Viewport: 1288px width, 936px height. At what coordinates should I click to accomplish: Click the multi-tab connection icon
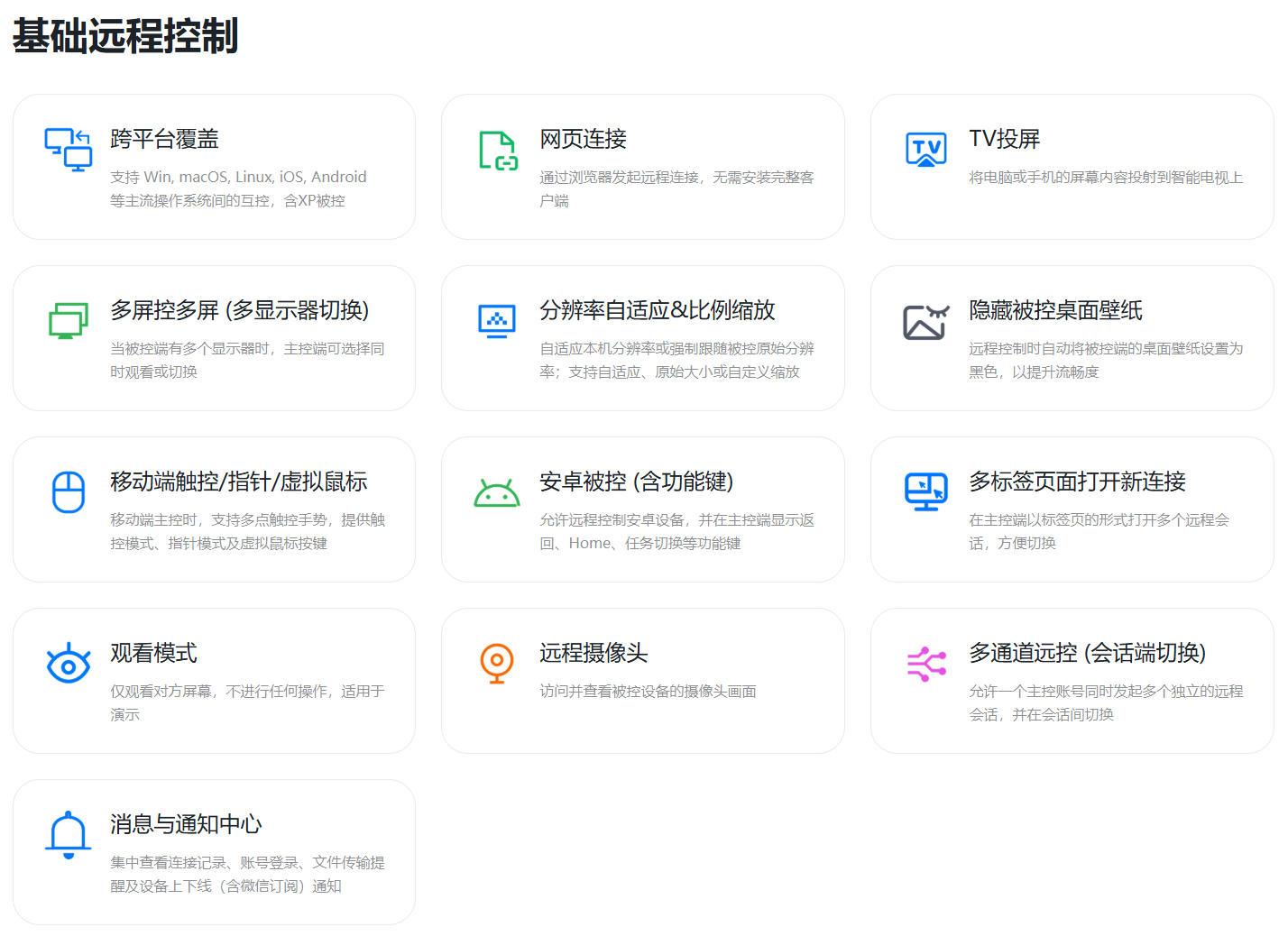[925, 491]
